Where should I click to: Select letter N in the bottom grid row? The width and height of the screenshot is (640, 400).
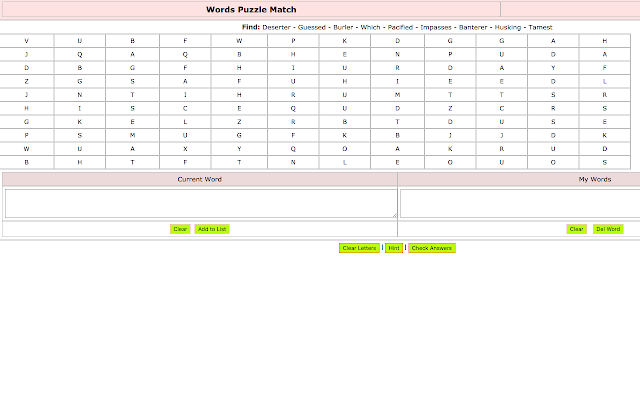point(293,162)
